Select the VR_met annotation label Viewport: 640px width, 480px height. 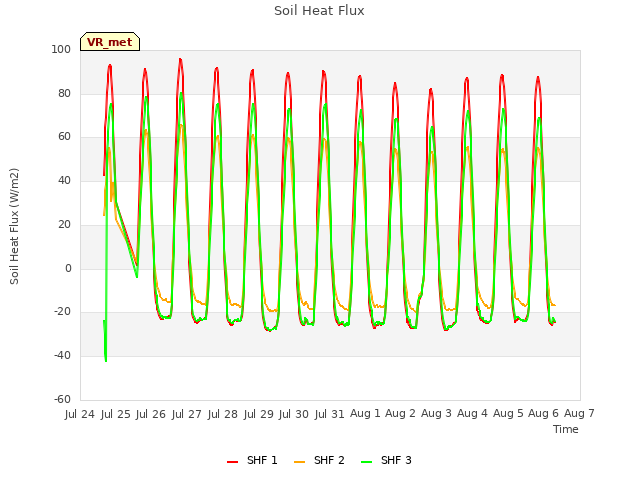[x=110, y=42]
